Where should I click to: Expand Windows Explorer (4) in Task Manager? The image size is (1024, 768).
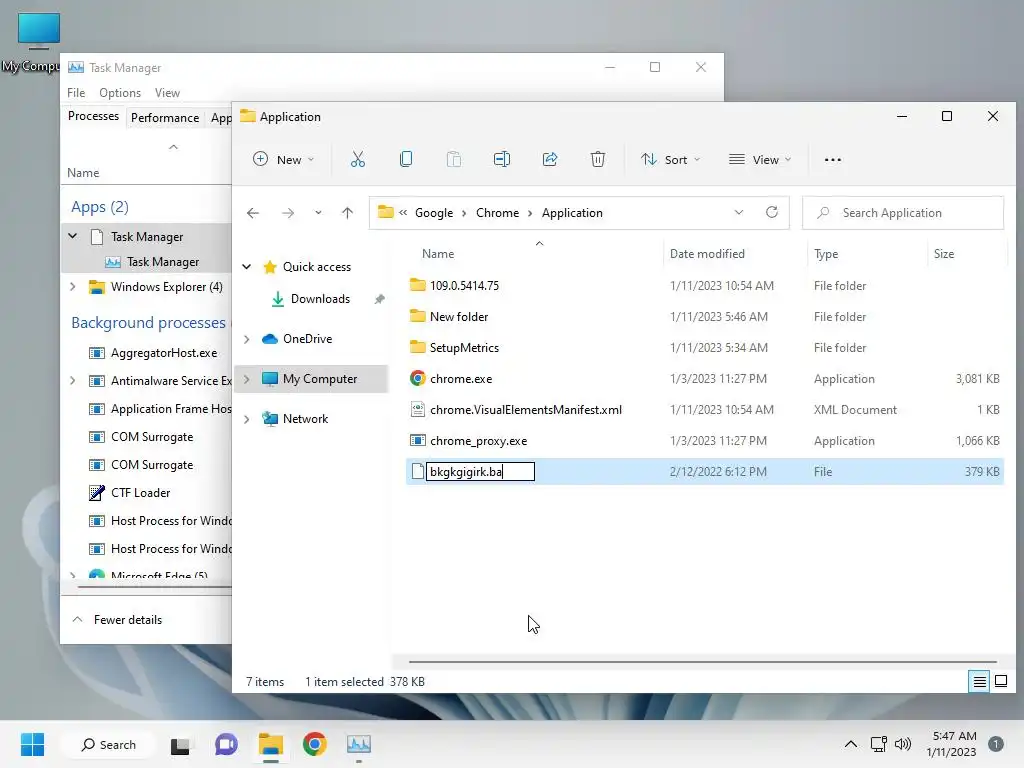pos(72,287)
